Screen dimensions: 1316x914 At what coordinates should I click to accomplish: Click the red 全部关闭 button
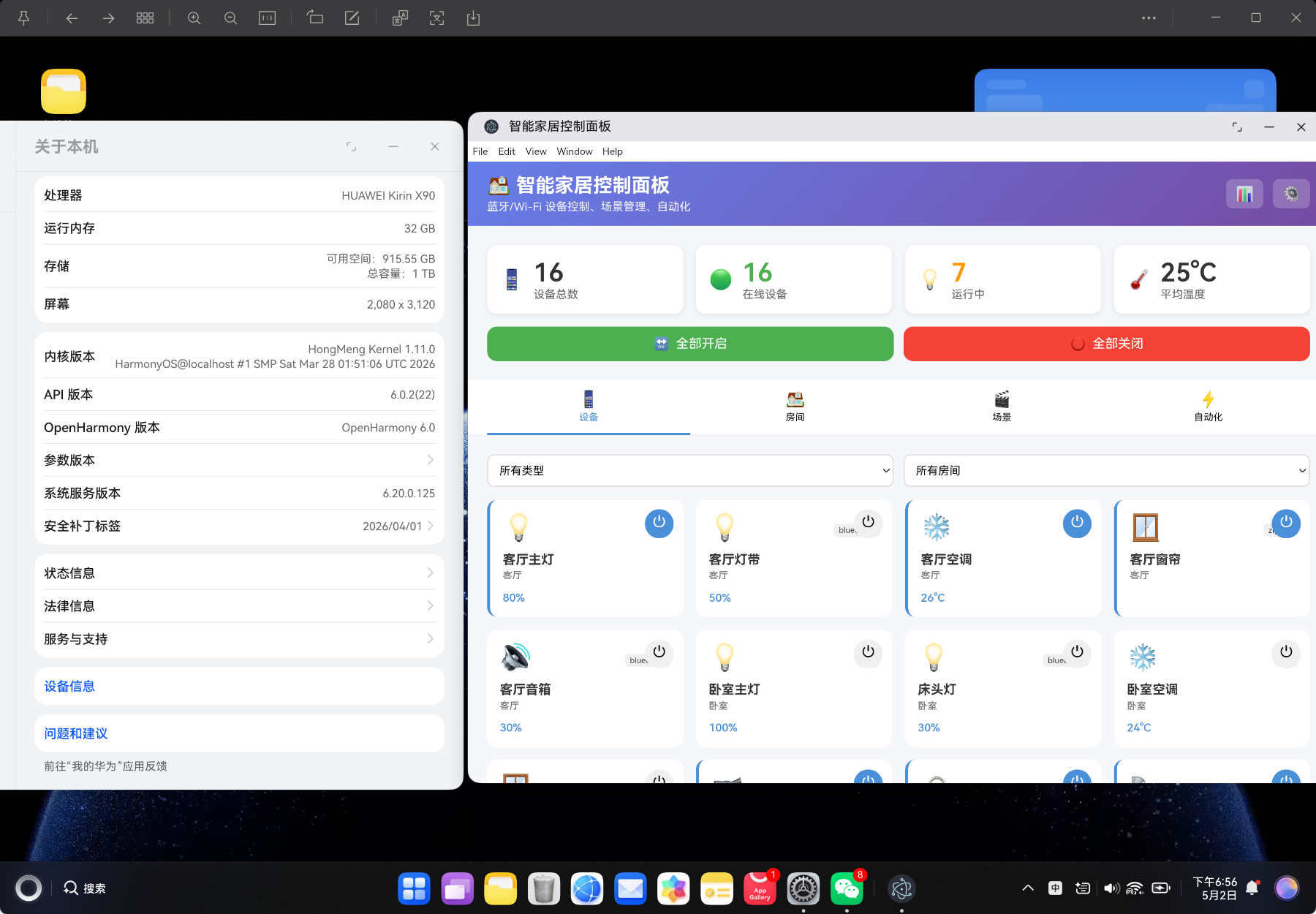point(1106,344)
